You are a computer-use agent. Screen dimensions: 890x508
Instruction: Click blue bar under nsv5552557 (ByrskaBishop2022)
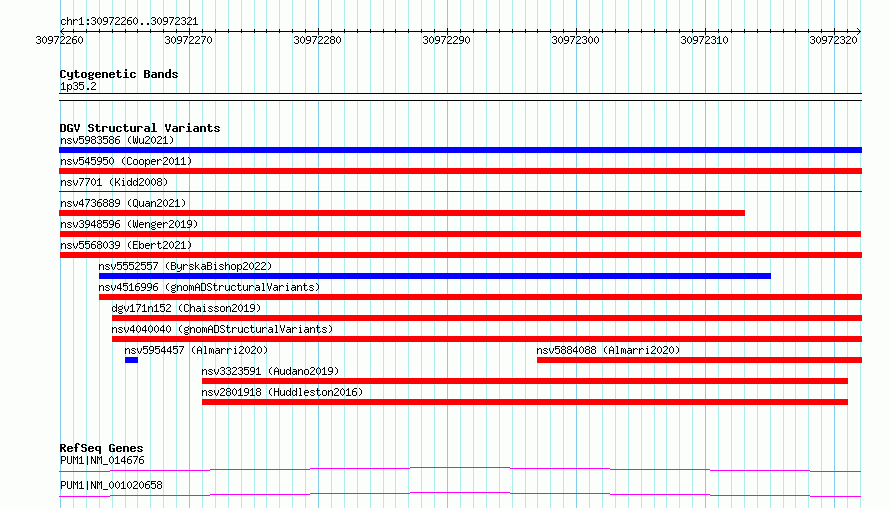tap(435, 276)
